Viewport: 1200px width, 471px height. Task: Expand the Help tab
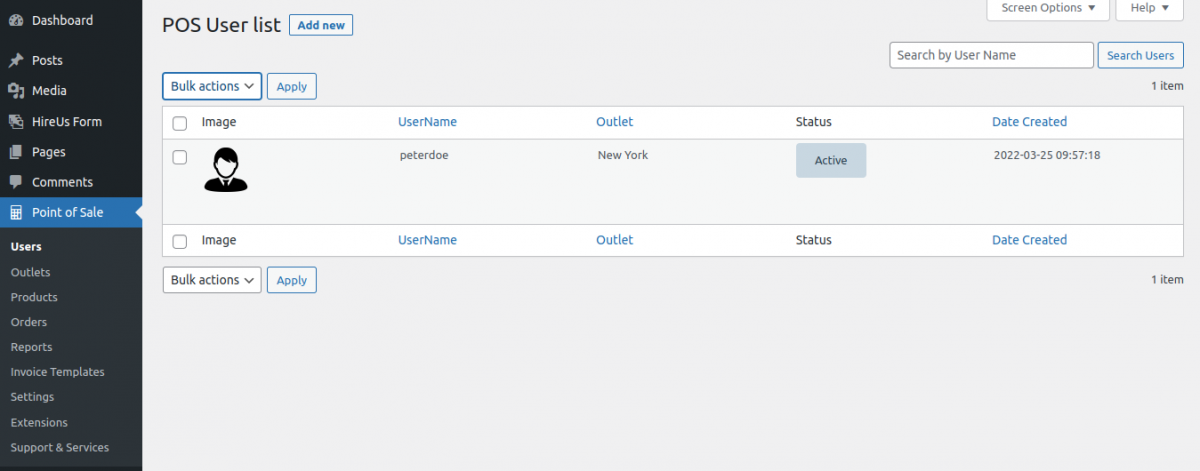click(1149, 8)
